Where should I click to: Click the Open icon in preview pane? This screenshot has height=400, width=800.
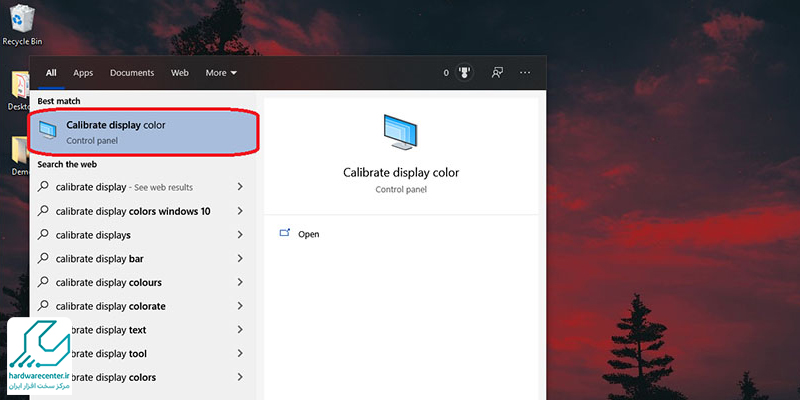coord(285,234)
